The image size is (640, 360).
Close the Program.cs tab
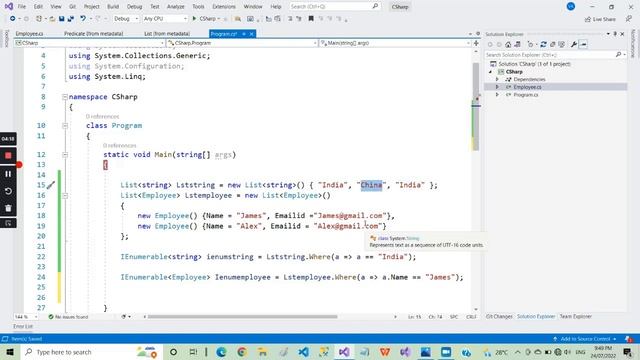251,34
